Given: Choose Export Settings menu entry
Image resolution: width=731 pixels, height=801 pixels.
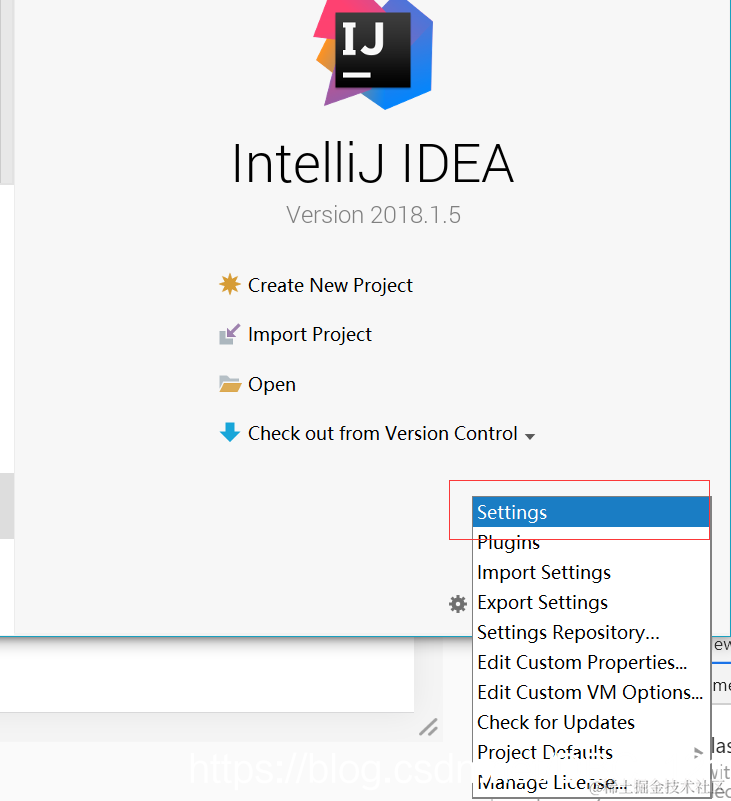Looking at the screenshot, I should [x=591, y=602].
